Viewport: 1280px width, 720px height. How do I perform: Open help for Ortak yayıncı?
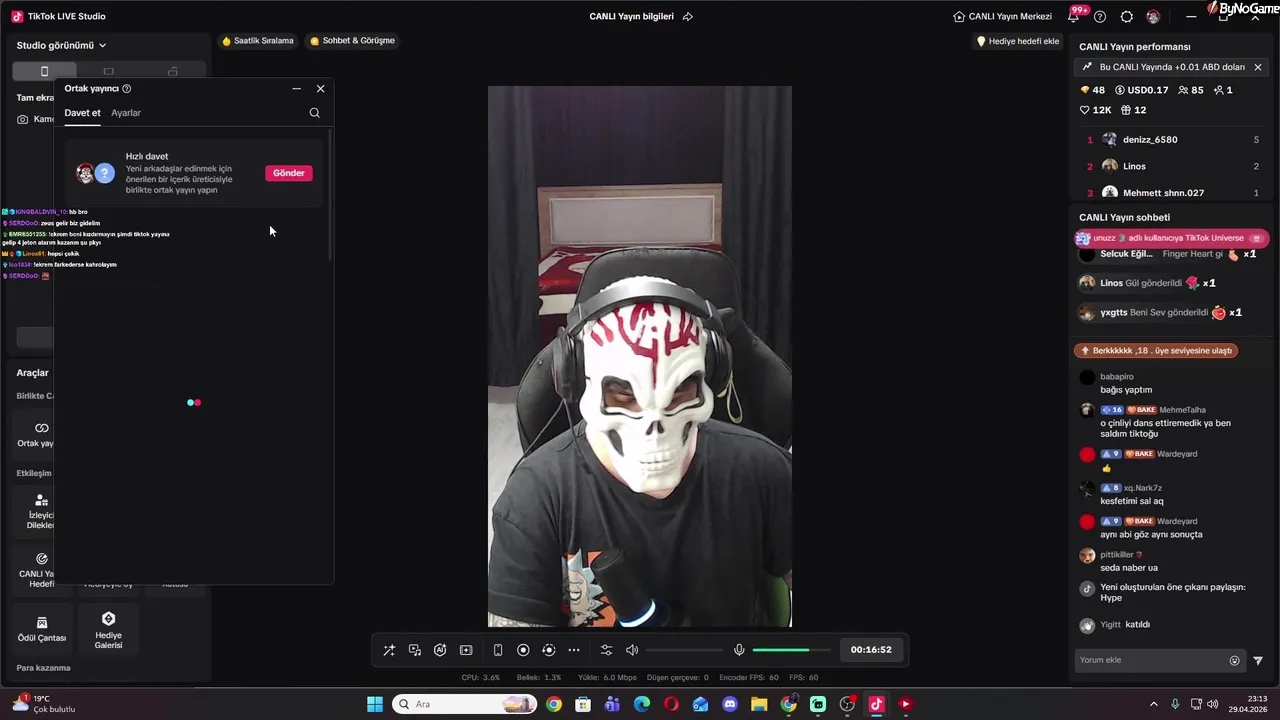click(126, 89)
